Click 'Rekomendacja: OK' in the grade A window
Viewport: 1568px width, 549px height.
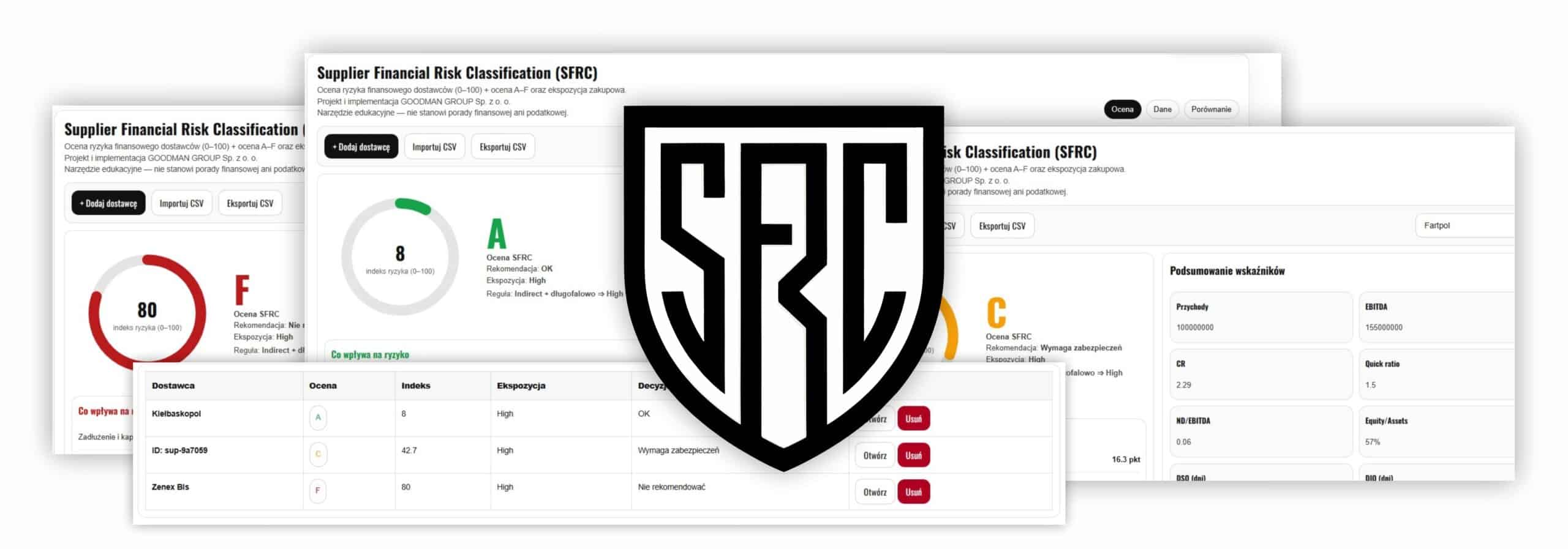point(519,269)
